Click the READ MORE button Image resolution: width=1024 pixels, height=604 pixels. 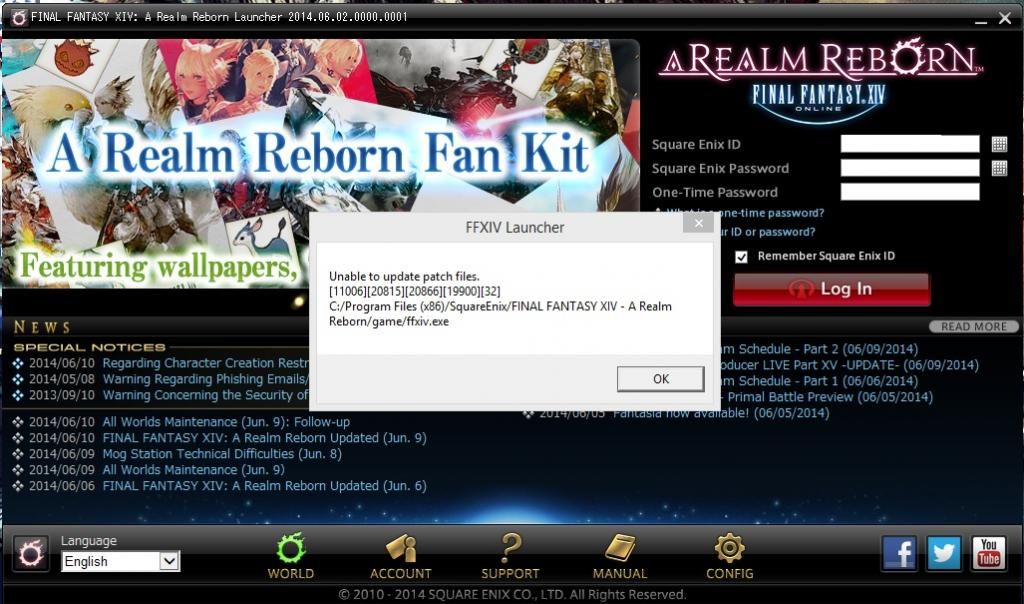click(x=973, y=326)
